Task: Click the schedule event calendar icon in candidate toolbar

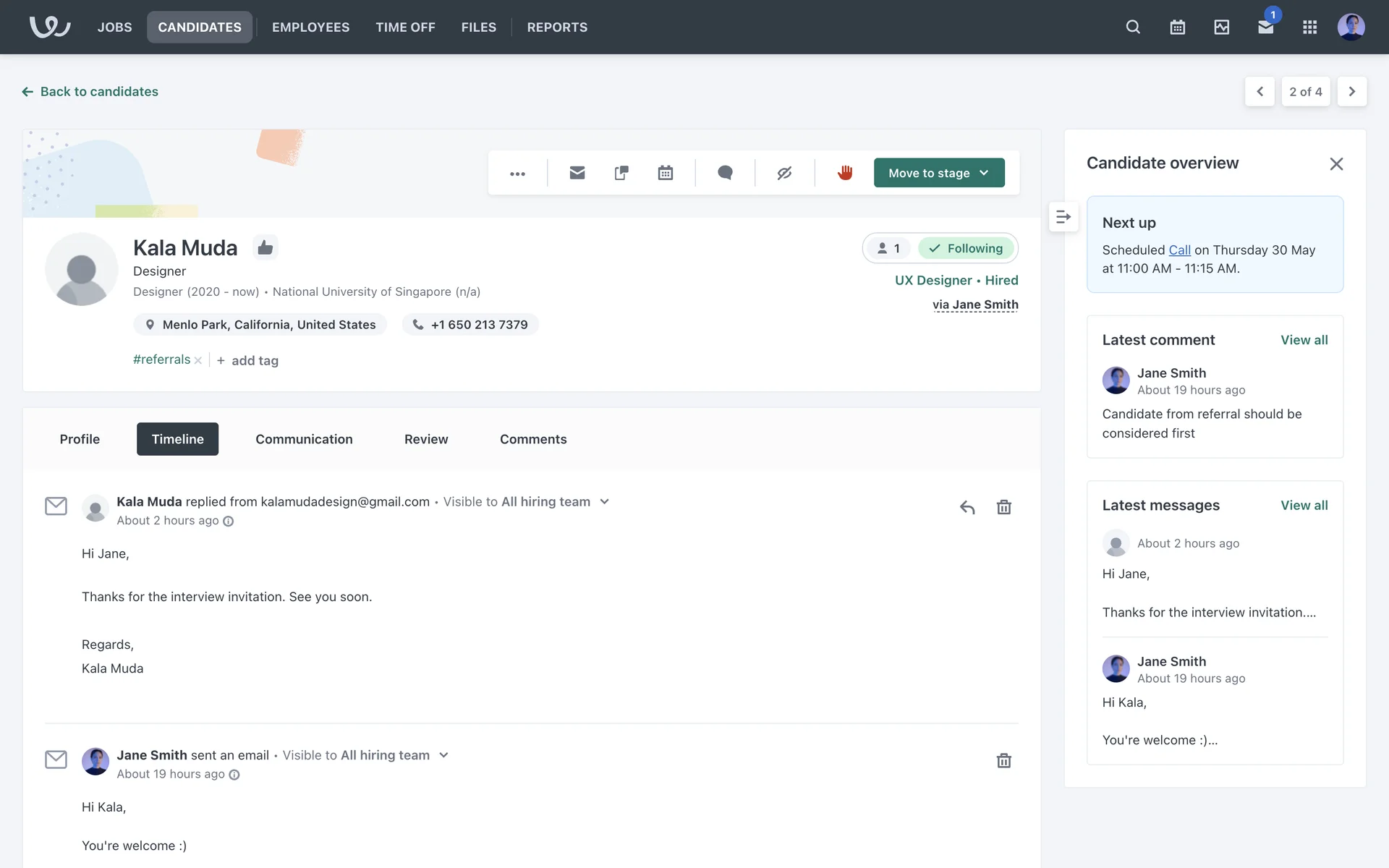Action: coord(665,173)
